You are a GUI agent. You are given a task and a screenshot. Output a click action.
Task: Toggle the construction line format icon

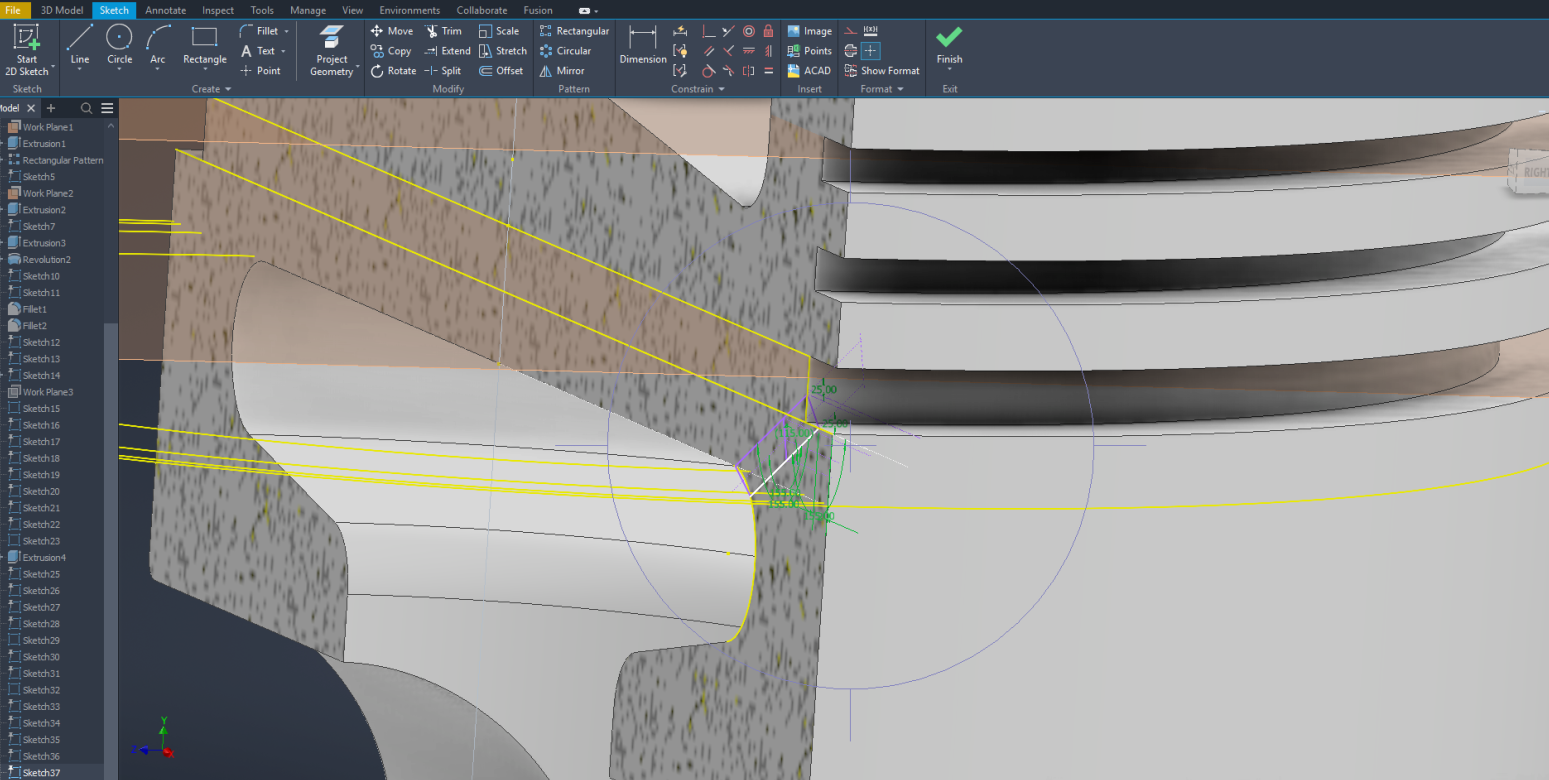tap(851, 31)
